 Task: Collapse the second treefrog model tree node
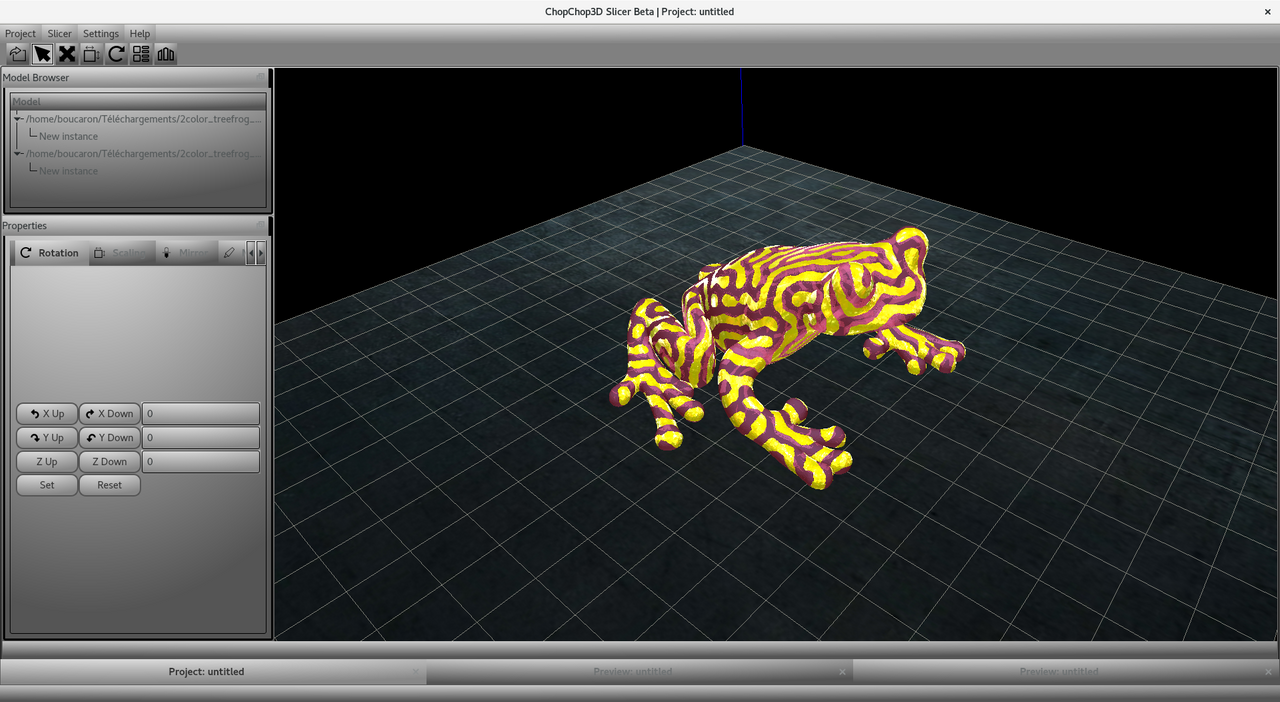click(x=18, y=154)
